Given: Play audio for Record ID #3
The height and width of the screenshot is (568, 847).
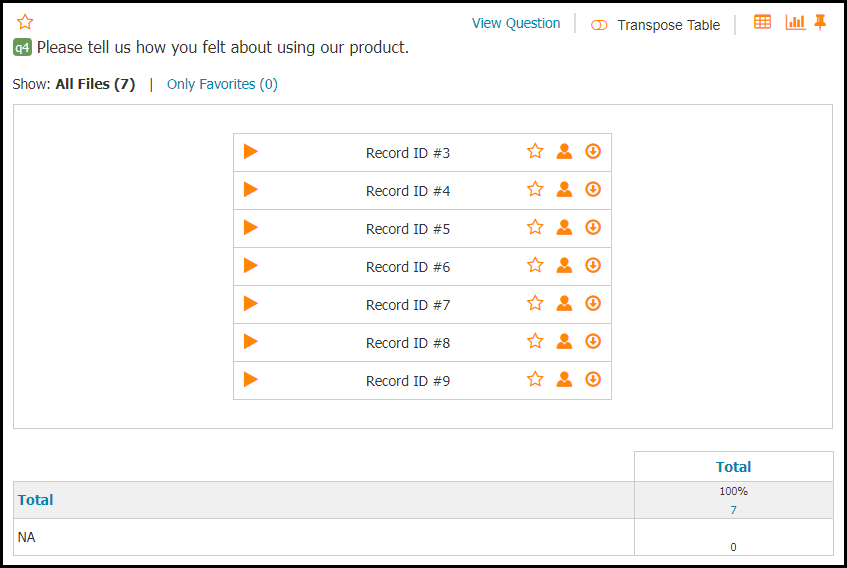Looking at the screenshot, I should point(251,152).
